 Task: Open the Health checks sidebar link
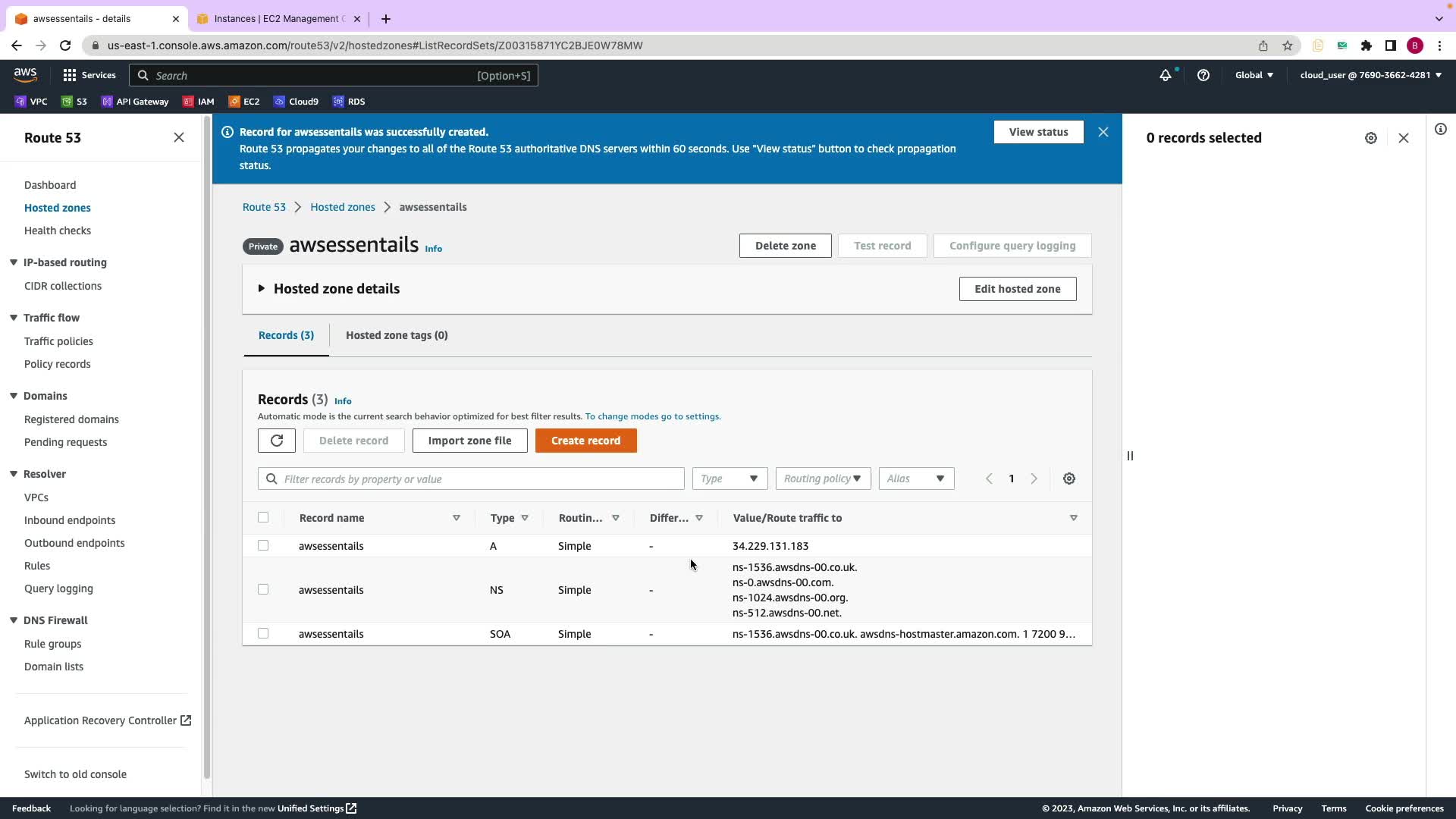tap(58, 231)
